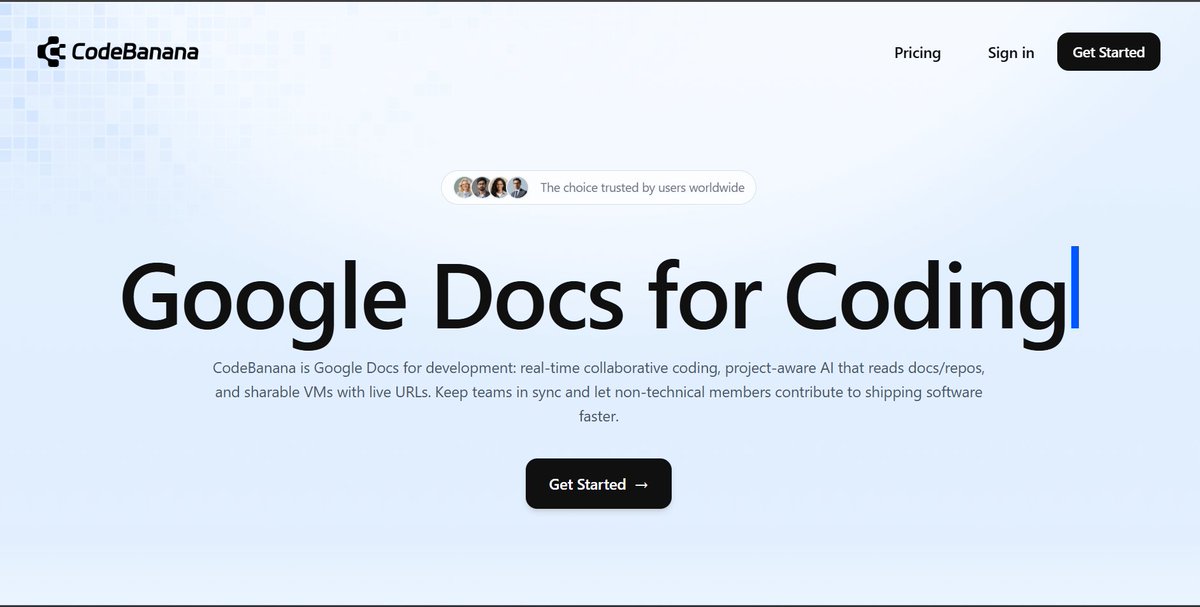Select the blonde woman's avatar in the trust badge
This screenshot has width=1200, height=607.
pos(463,187)
